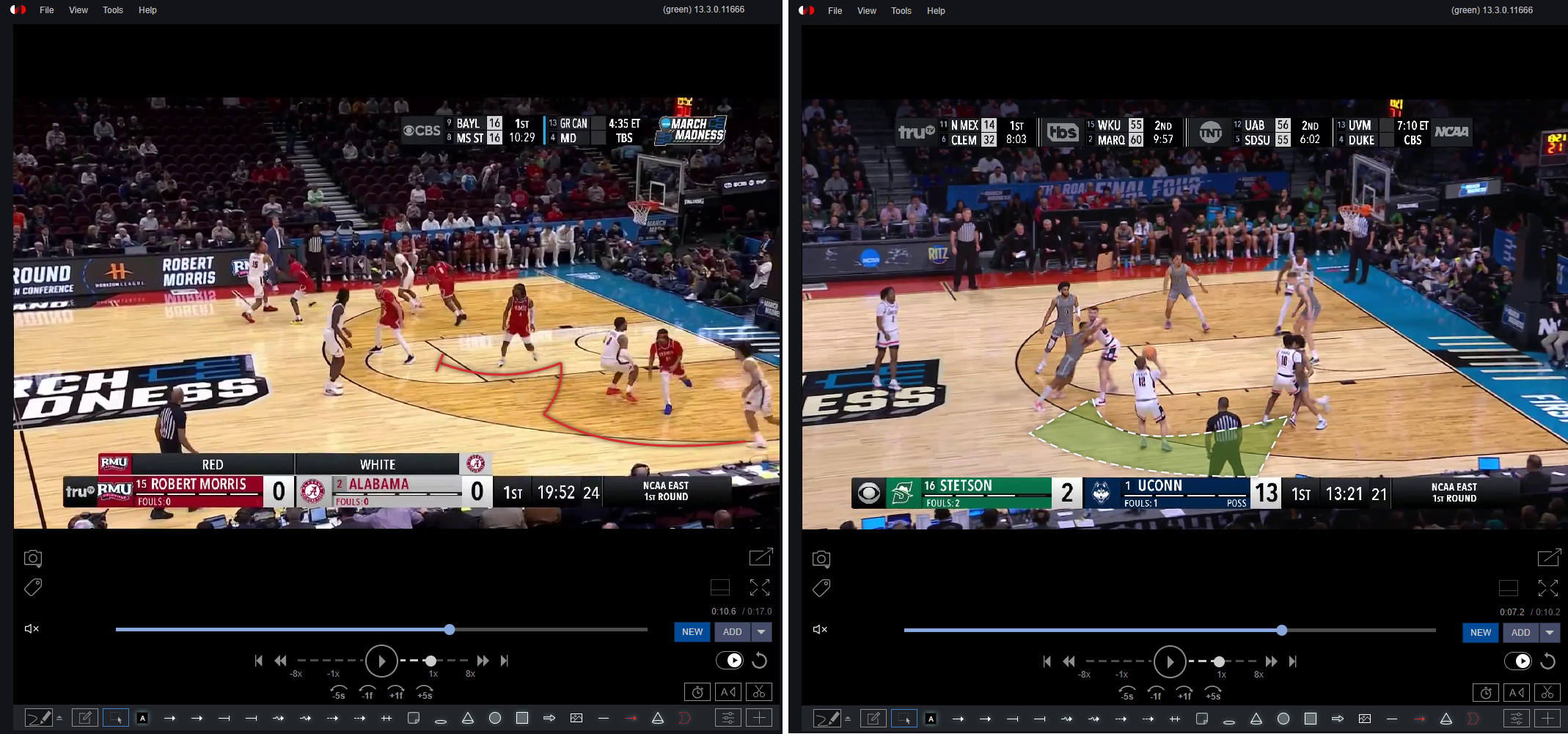Viewport: 1568px width, 734px height.
Task: Add a new drawing tool in left player
Action: click(759, 718)
